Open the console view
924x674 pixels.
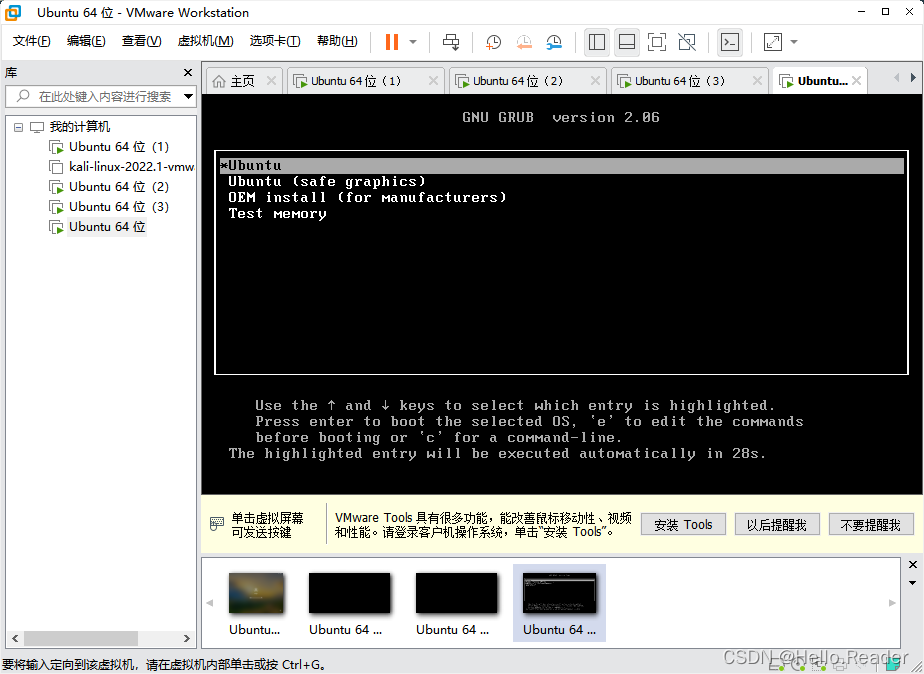pyautogui.click(x=730, y=42)
